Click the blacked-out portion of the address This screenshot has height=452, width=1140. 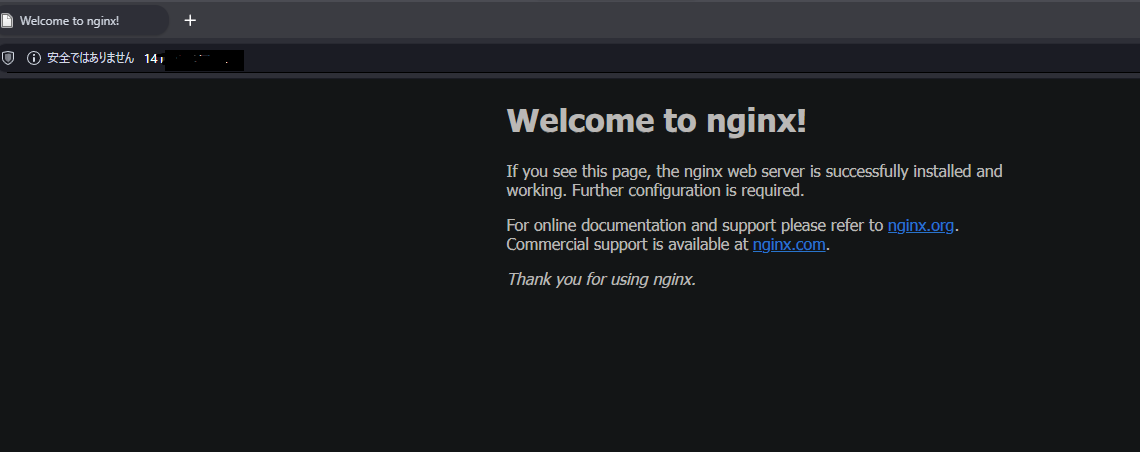205,60
